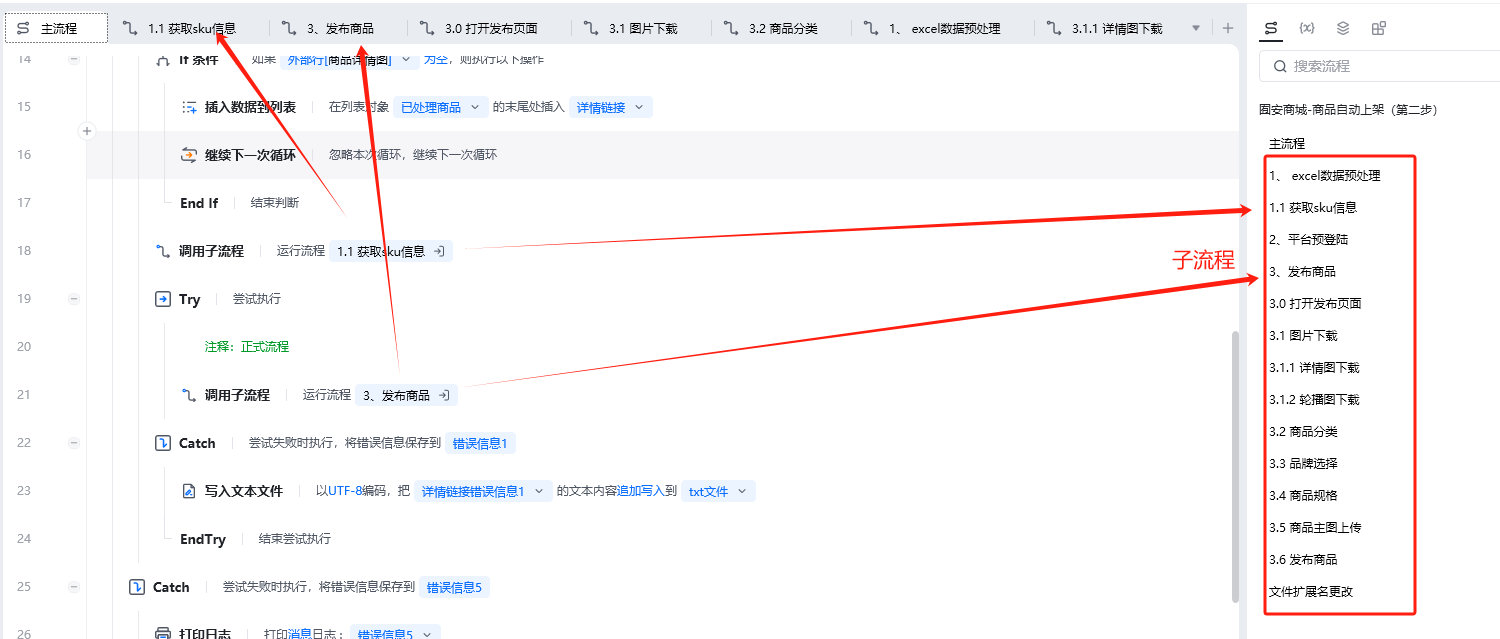Click the Catch icon on line 25
This screenshot has width=1500, height=639.
pyautogui.click(x=137, y=587)
